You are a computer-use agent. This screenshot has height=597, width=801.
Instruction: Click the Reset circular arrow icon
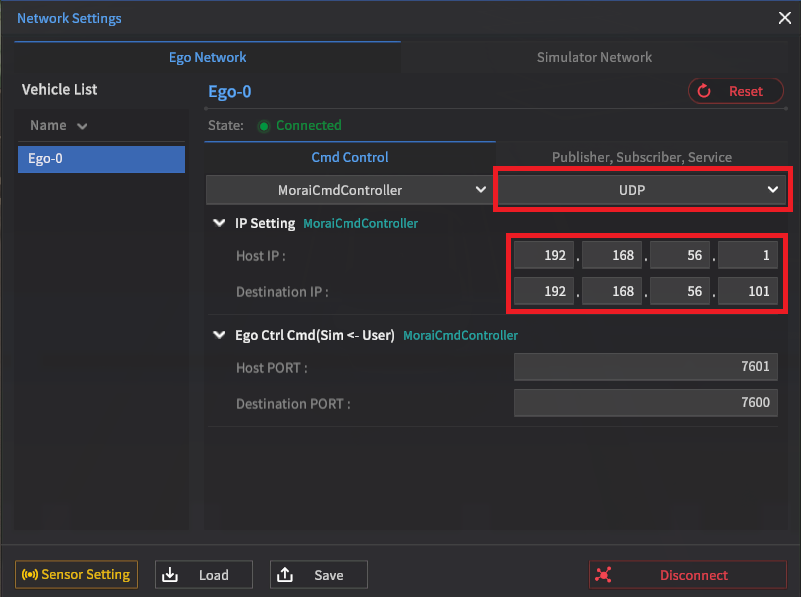point(704,91)
